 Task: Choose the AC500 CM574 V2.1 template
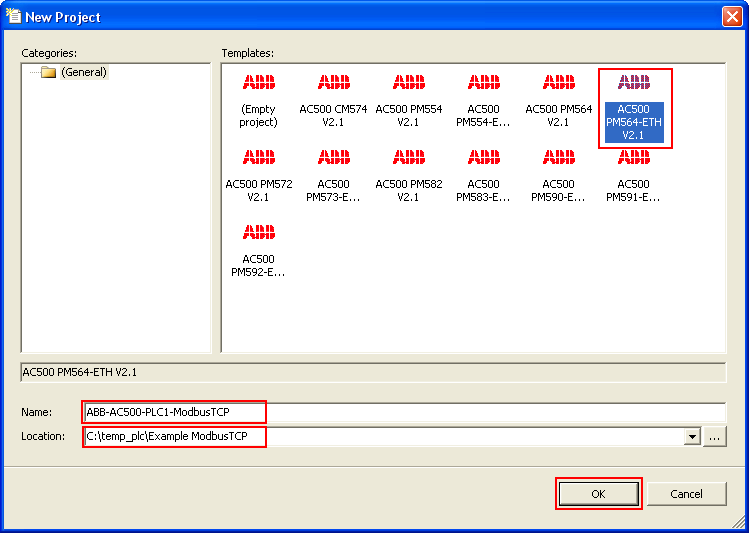tap(333, 100)
